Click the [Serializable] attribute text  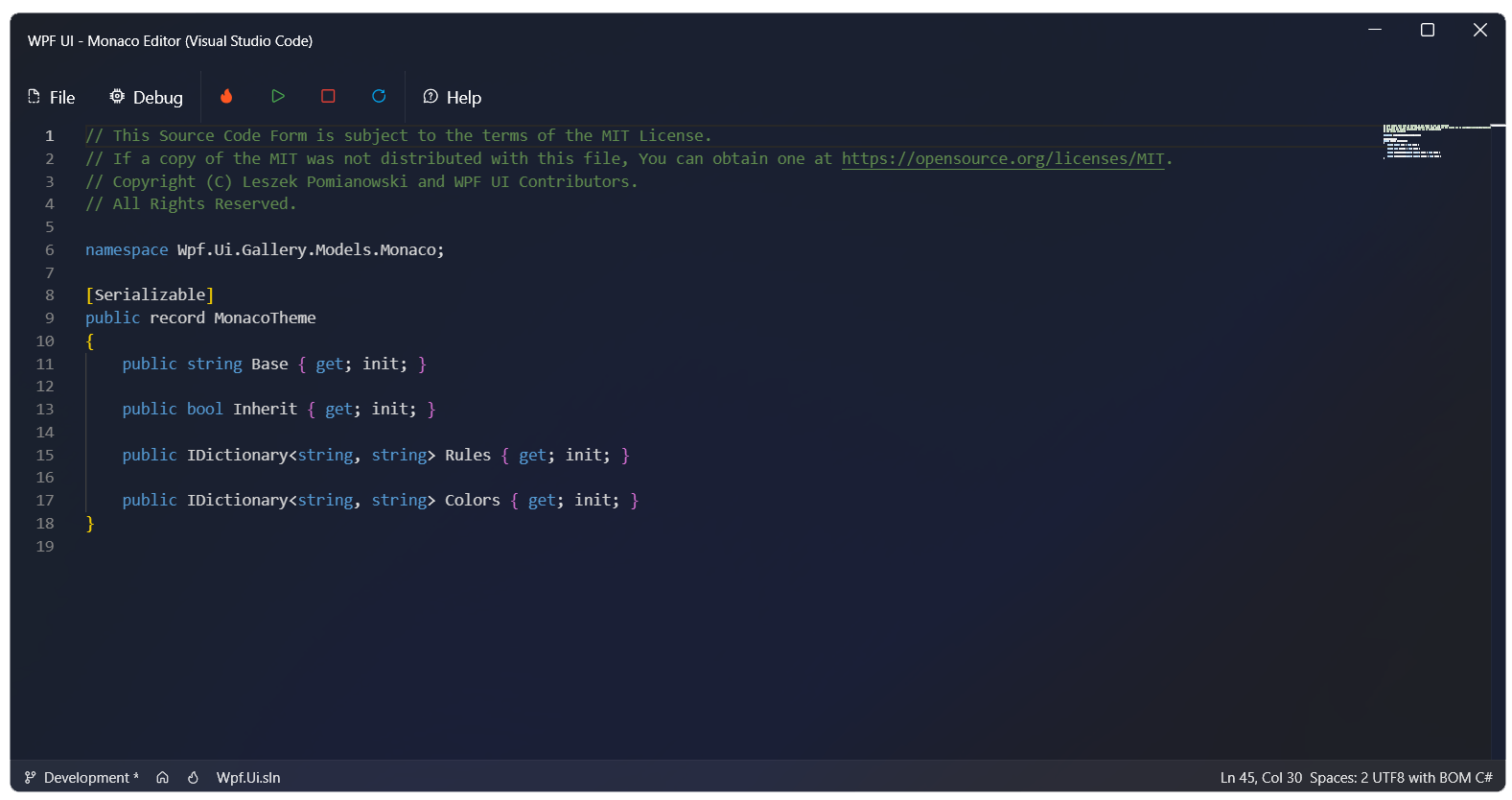point(150,294)
